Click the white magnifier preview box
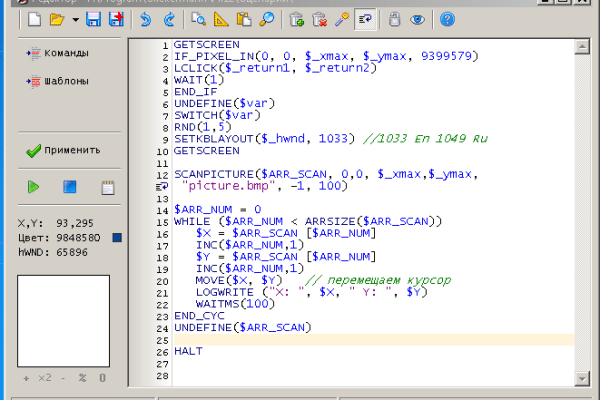 (64, 321)
